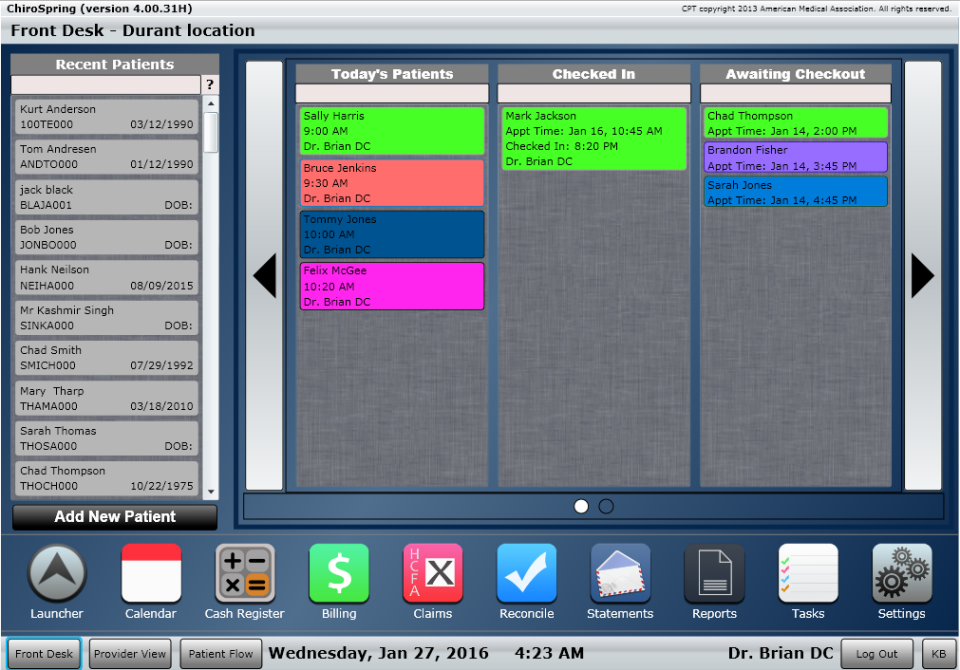This screenshot has width=960, height=670.
Task: Click recent patients scrollbar up arrow
Action: (211, 104)
